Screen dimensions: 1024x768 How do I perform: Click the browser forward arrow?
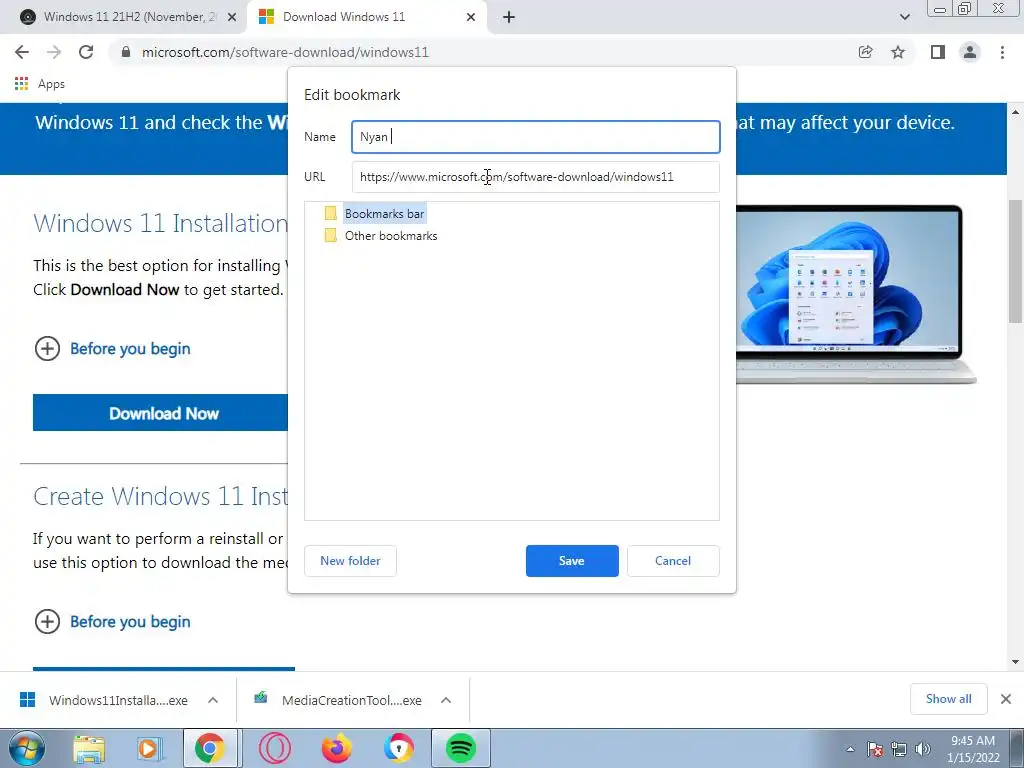click(x=54, y=52)
